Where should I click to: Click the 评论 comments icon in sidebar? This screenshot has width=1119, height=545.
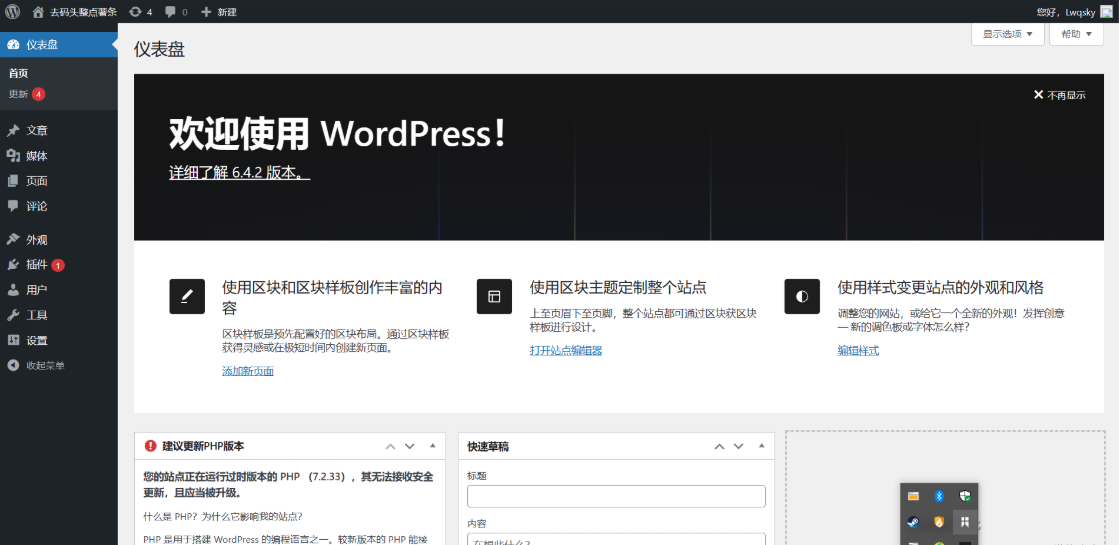[13, 205]
